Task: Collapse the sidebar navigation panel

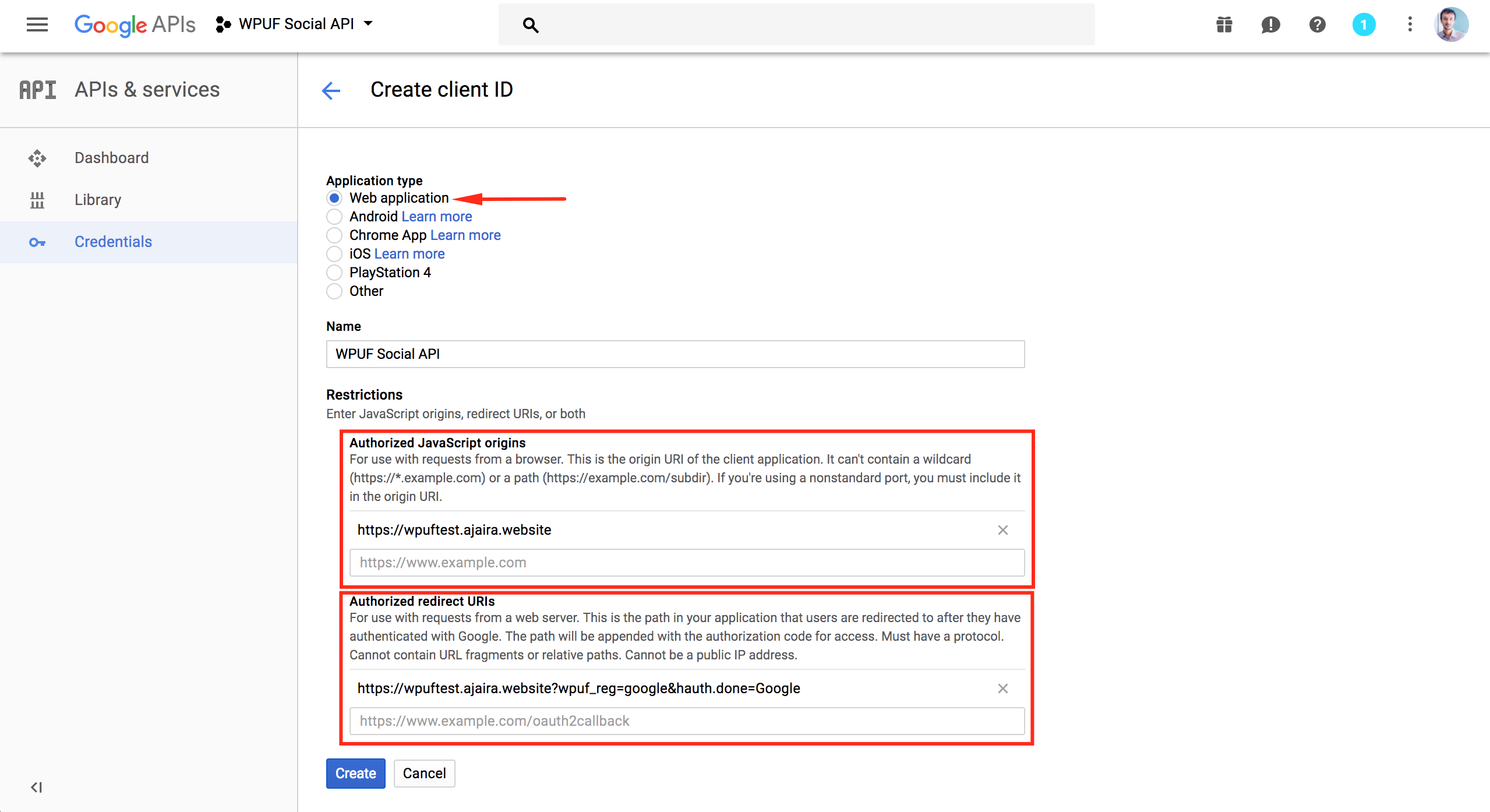Action: [x=36, y=787]
